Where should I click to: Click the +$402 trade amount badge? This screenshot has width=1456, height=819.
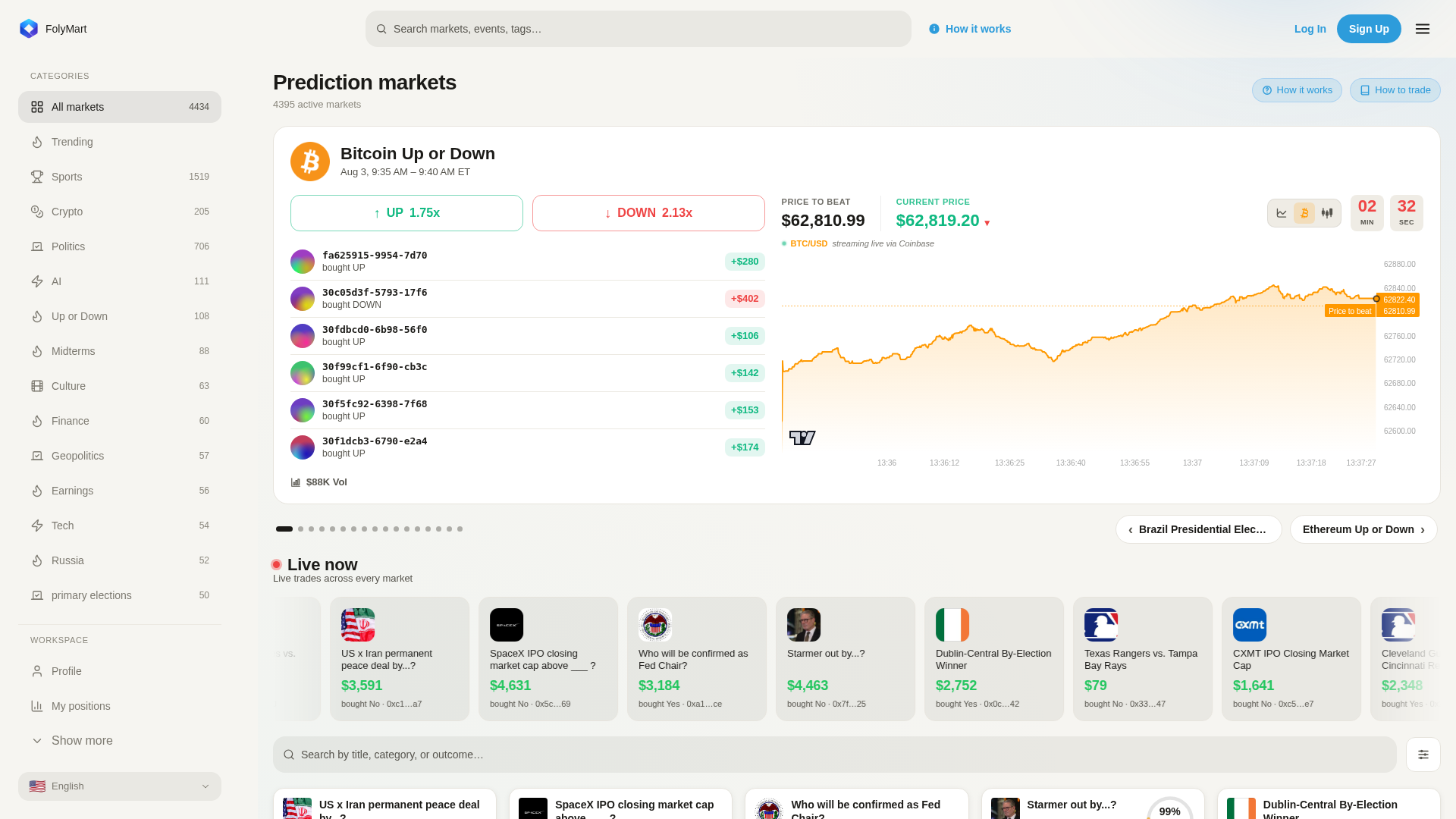click(745, 299)
